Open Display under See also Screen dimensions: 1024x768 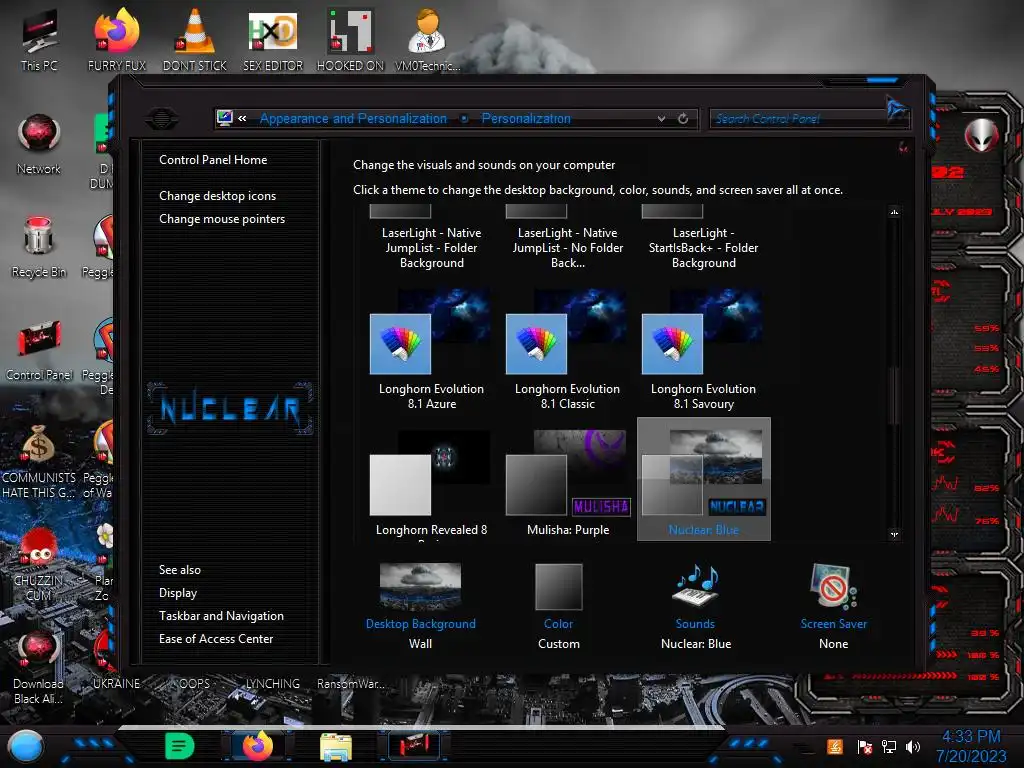coord(178,593)
